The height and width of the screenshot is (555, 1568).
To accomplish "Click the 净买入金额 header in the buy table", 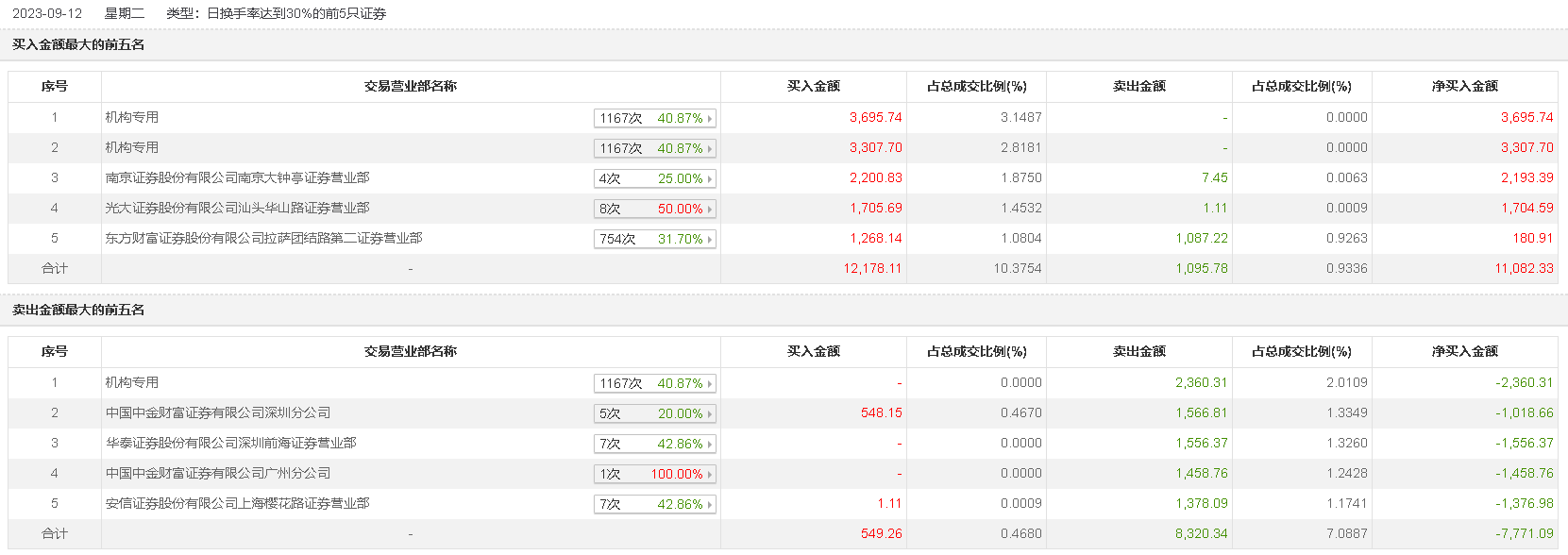I will pyautogui.click(x=1464, y=87).
